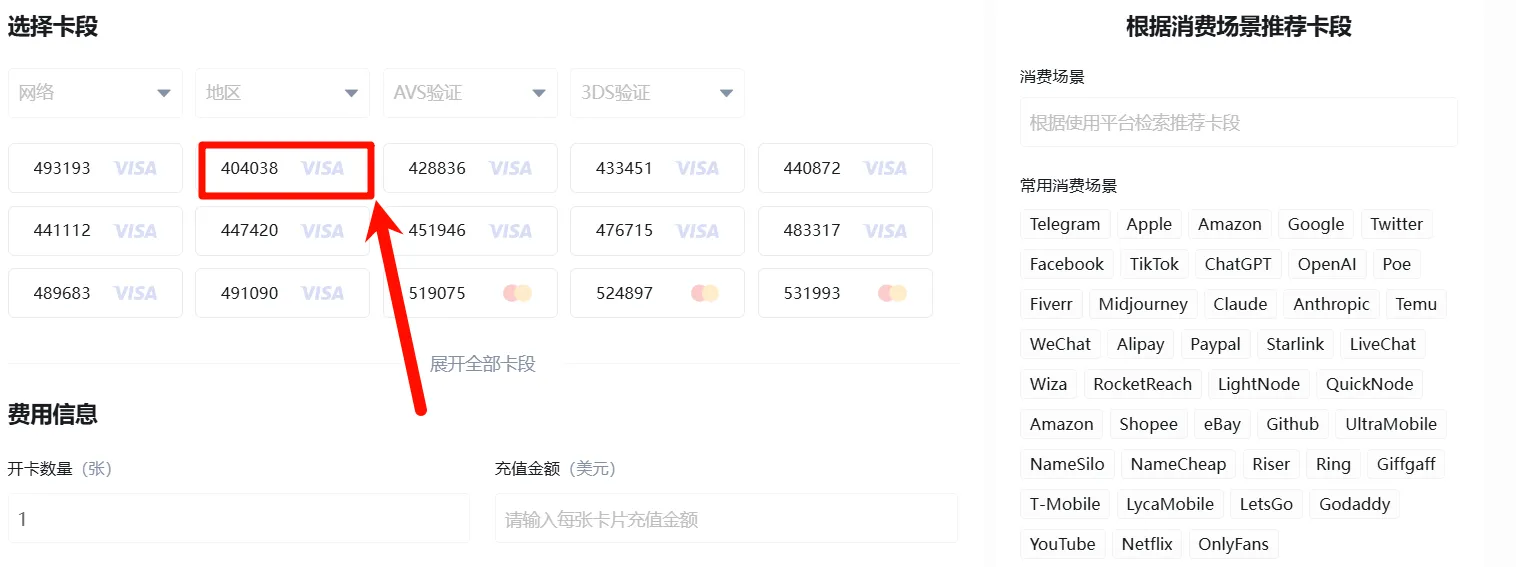This screenshot has width=1516, height=567.
Task: Click the 开卡数量 input field
Action: click(x=239, y=518)
